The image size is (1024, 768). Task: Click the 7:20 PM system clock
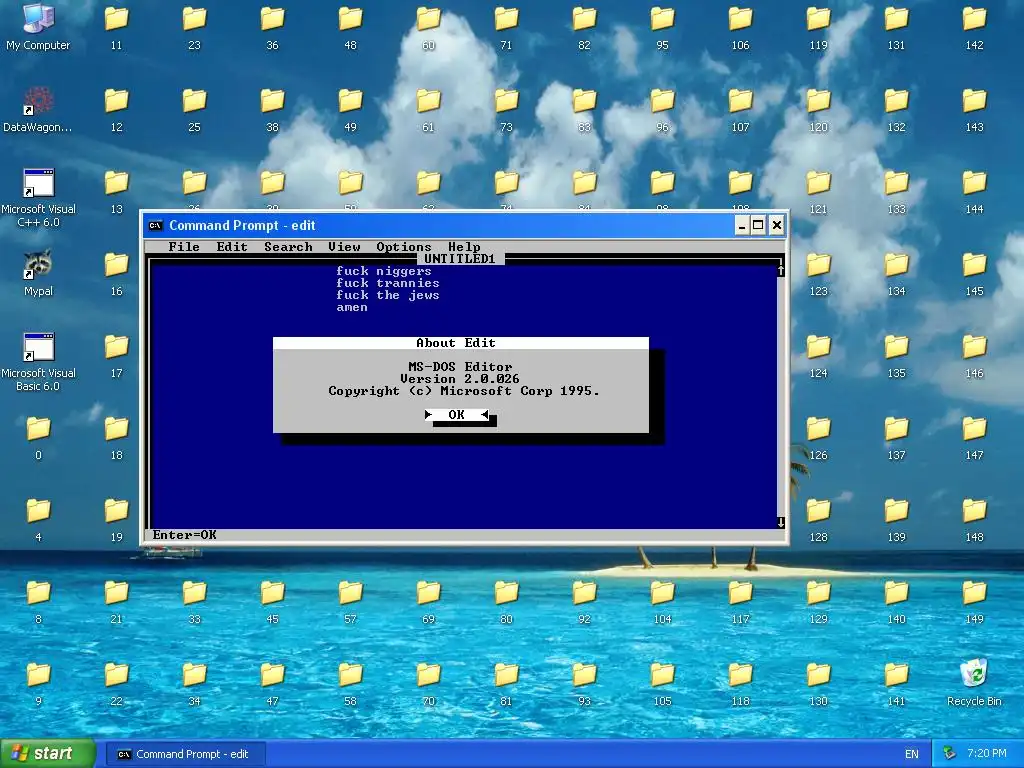point(987,754)
